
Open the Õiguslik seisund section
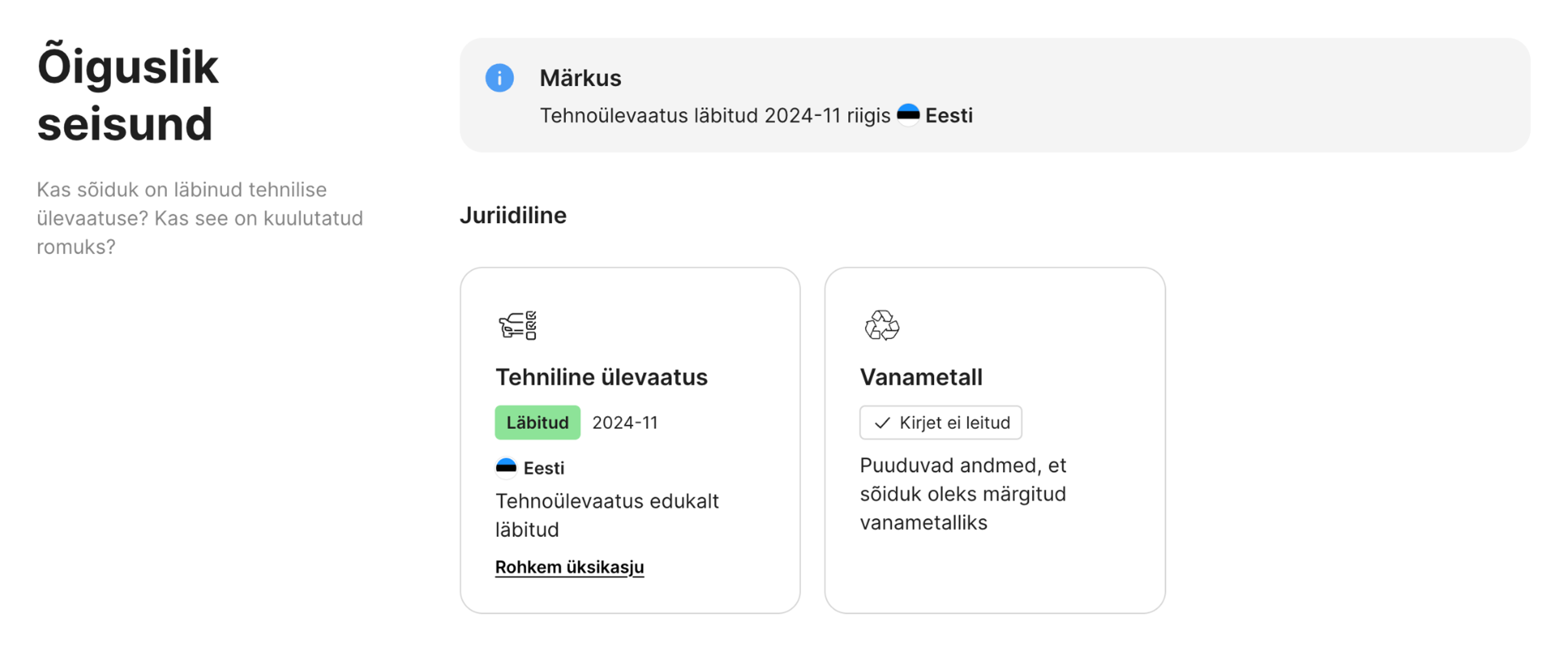pyautogui.click(x=127, y=94)
